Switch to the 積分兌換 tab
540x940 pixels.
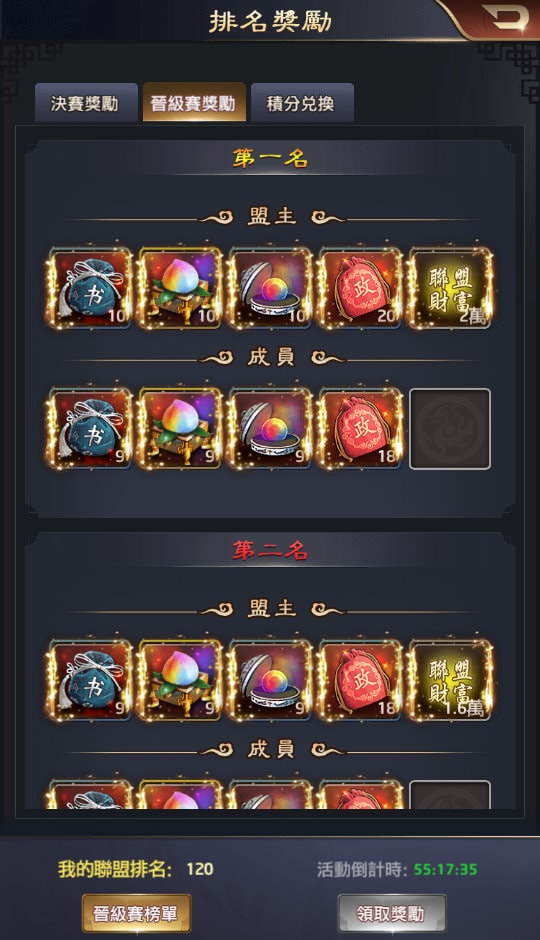(x=301, y=103)
